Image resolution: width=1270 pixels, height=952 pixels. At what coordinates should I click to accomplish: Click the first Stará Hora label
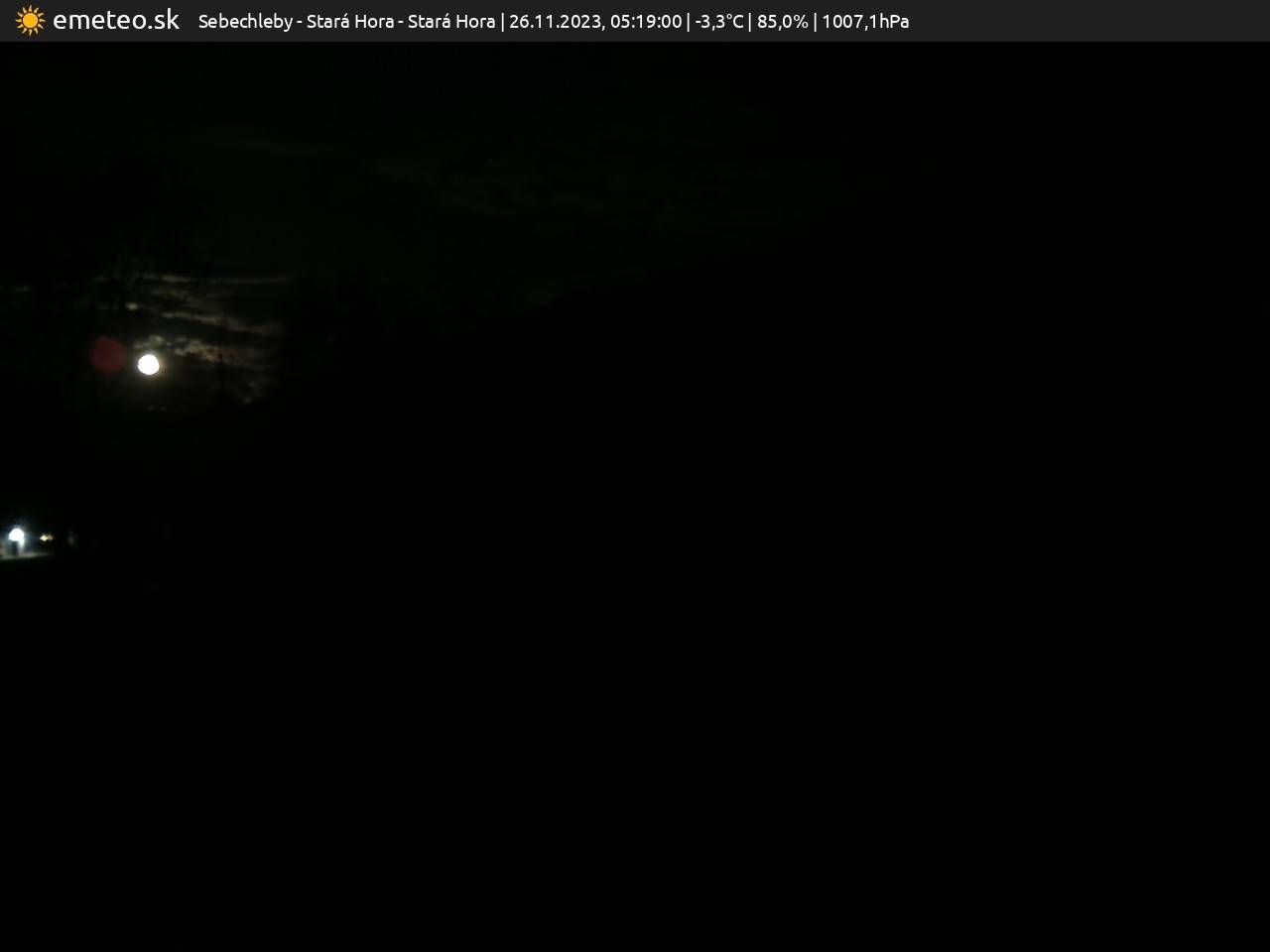(x=349, y=21)
